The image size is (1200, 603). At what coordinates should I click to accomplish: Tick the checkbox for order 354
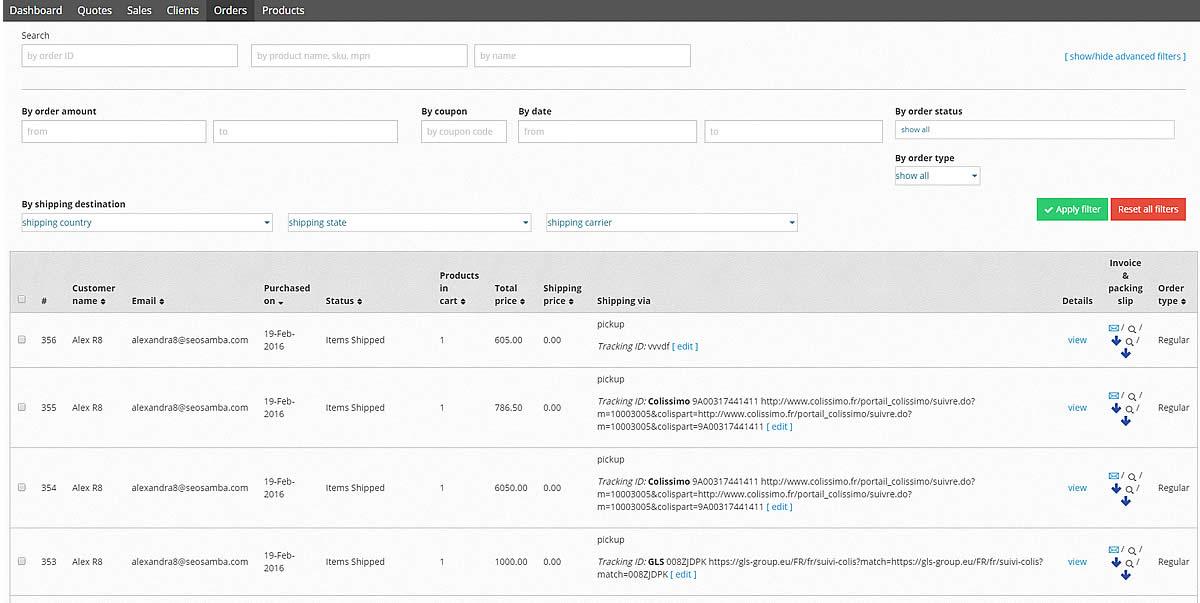(22, 488)
